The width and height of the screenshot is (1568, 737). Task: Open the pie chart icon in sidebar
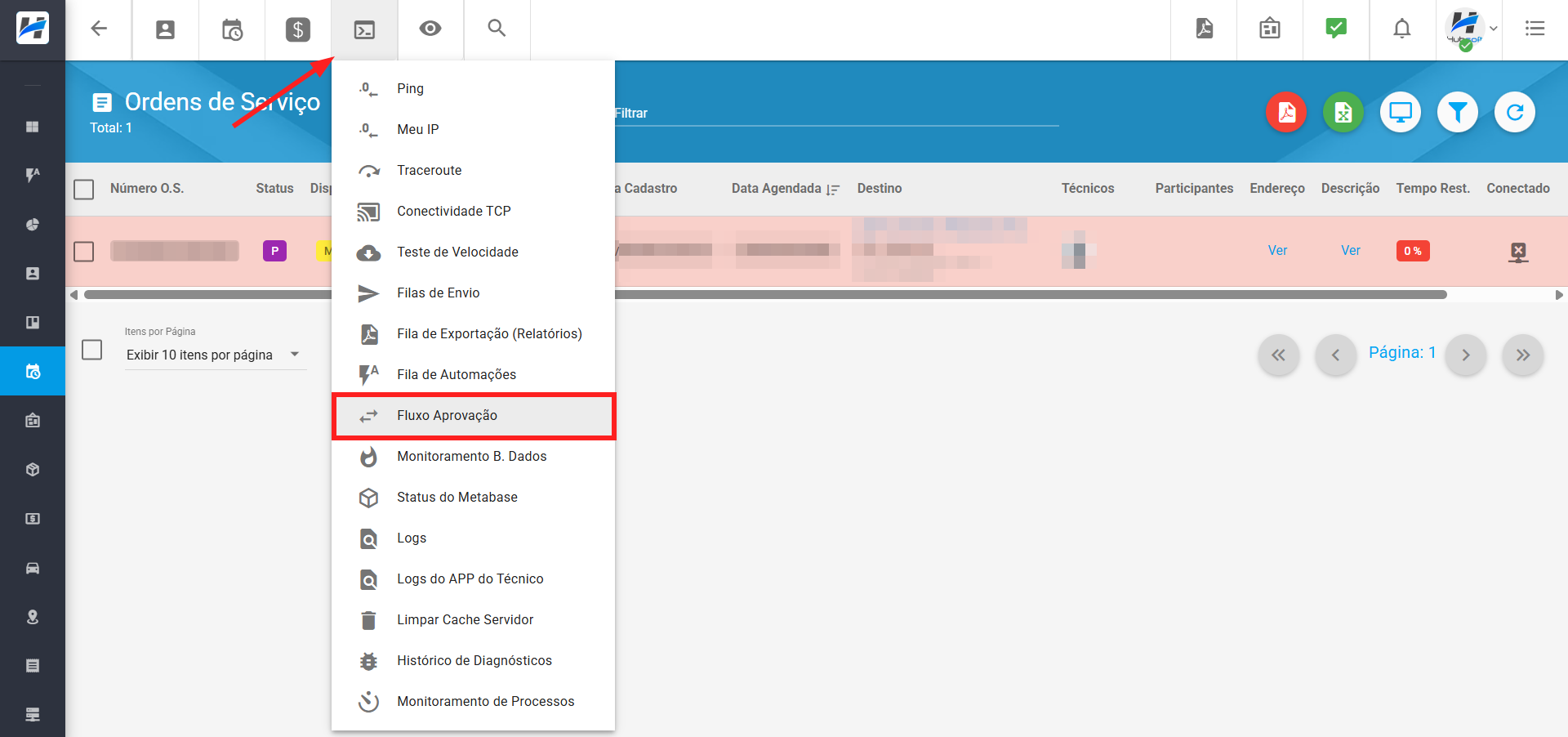pos(33,224)
